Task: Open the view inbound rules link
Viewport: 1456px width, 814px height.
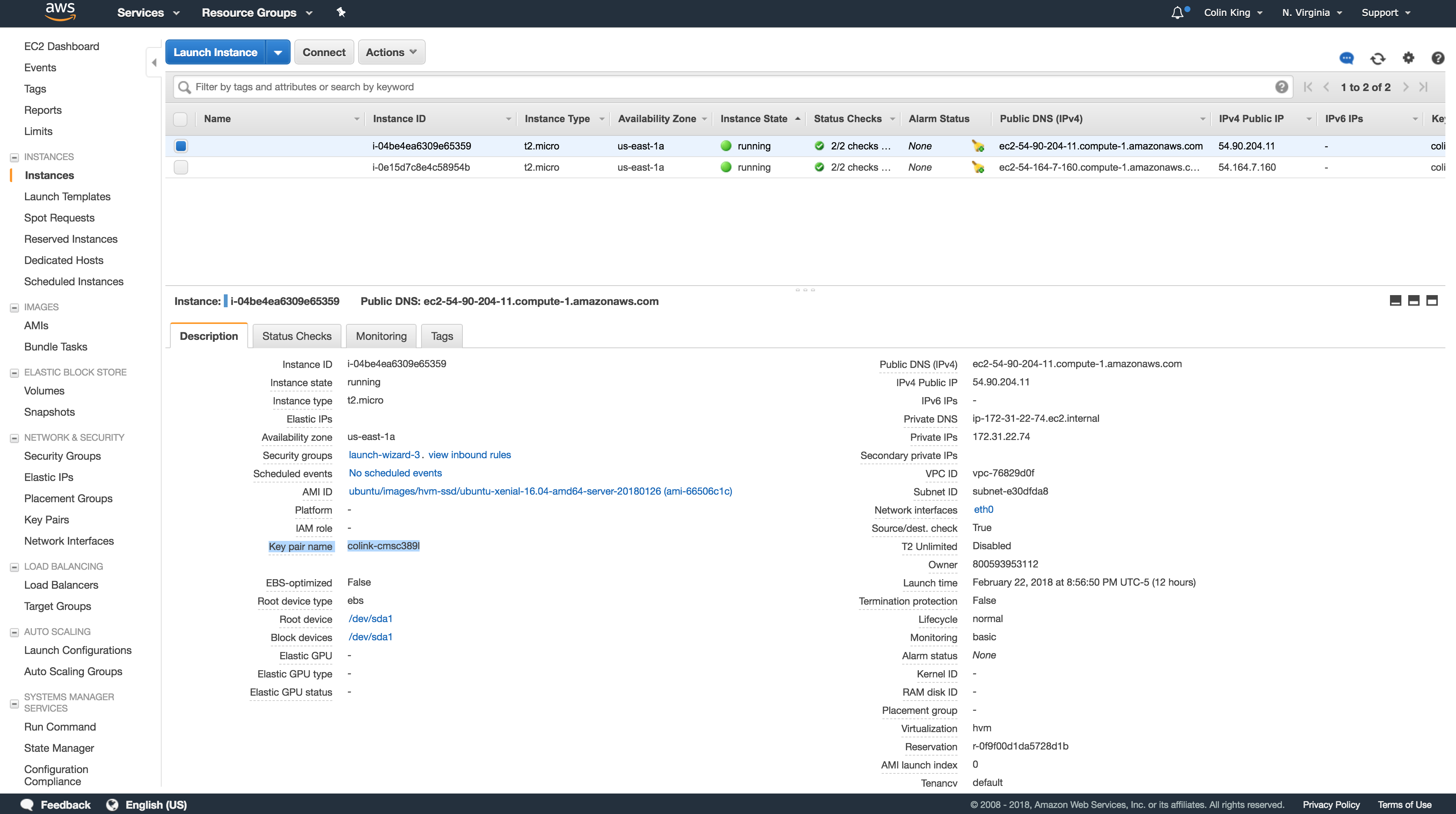Action: tap(469, 454)
